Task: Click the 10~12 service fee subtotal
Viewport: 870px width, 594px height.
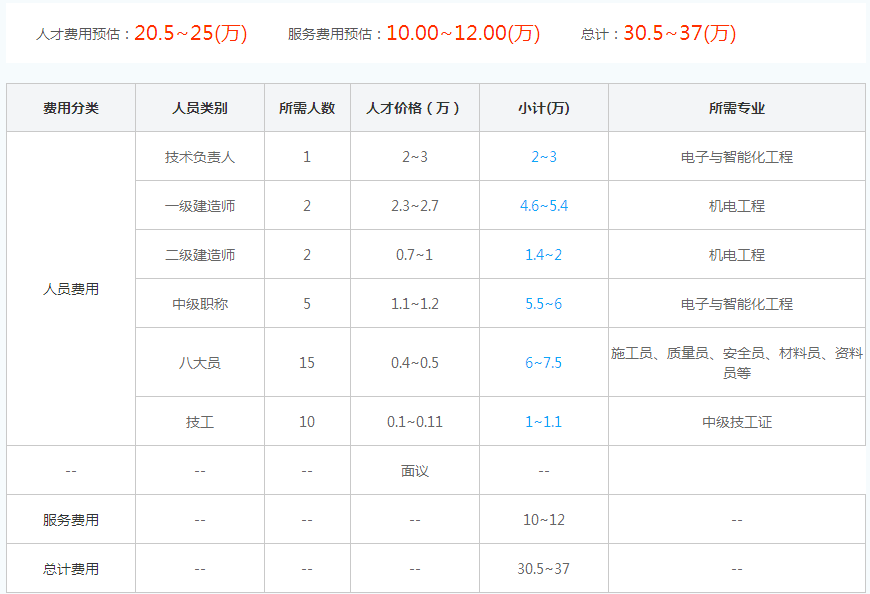Action: [544, 520]
